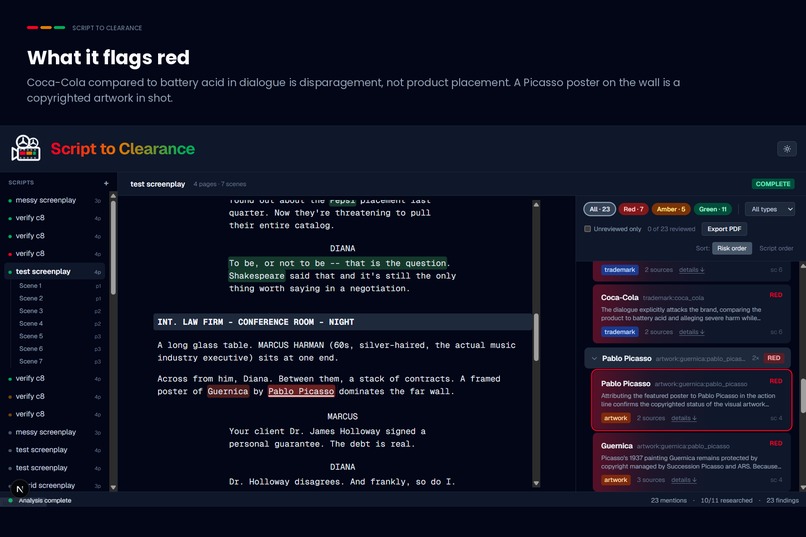Viewport: 806px width, 537px height.
Task: Select Scene 5 in the sidebar
Action: 31,336
